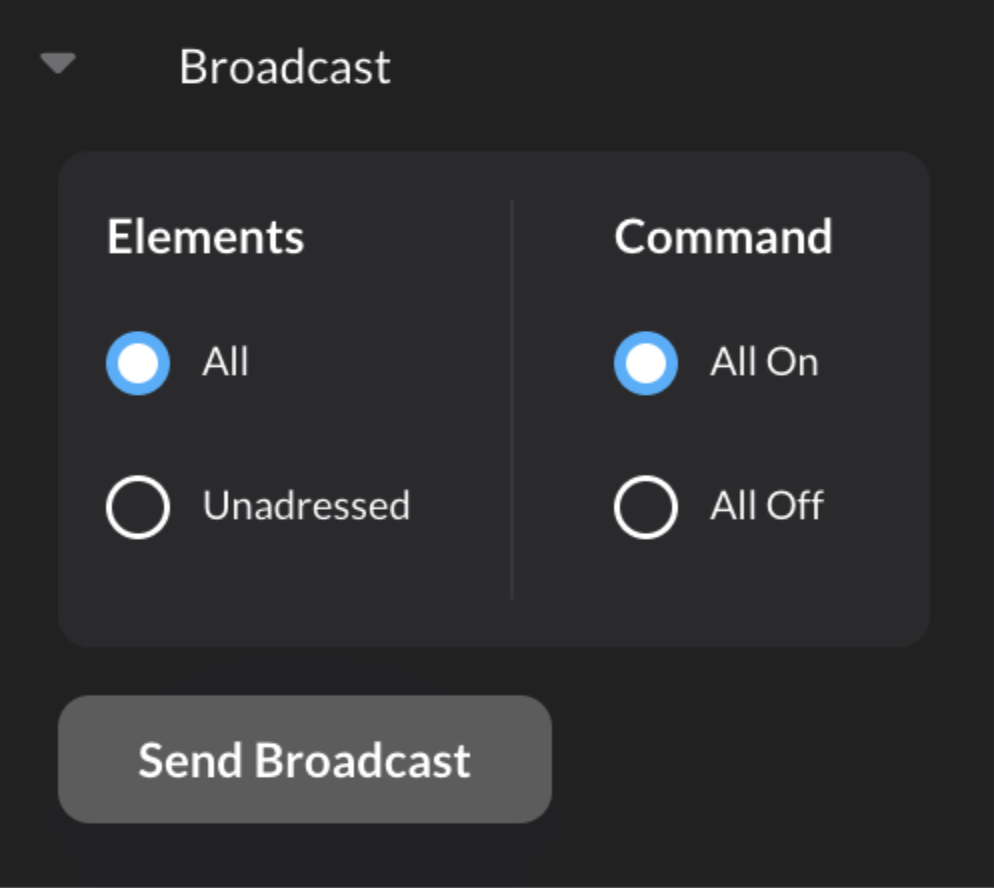This screenshot has height=888, width=994.
Task: Click the vertical divider between Elements and Command
Action: pos(512,400)
